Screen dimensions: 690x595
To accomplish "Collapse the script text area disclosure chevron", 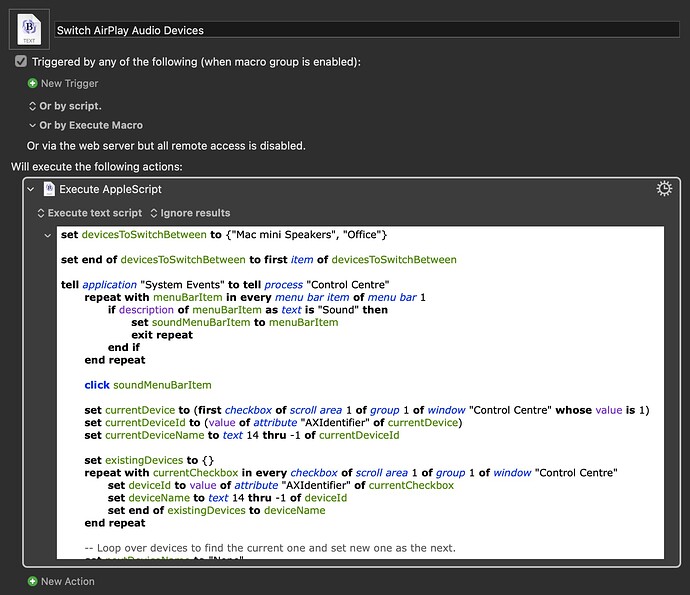I will [x=48, y=235].
